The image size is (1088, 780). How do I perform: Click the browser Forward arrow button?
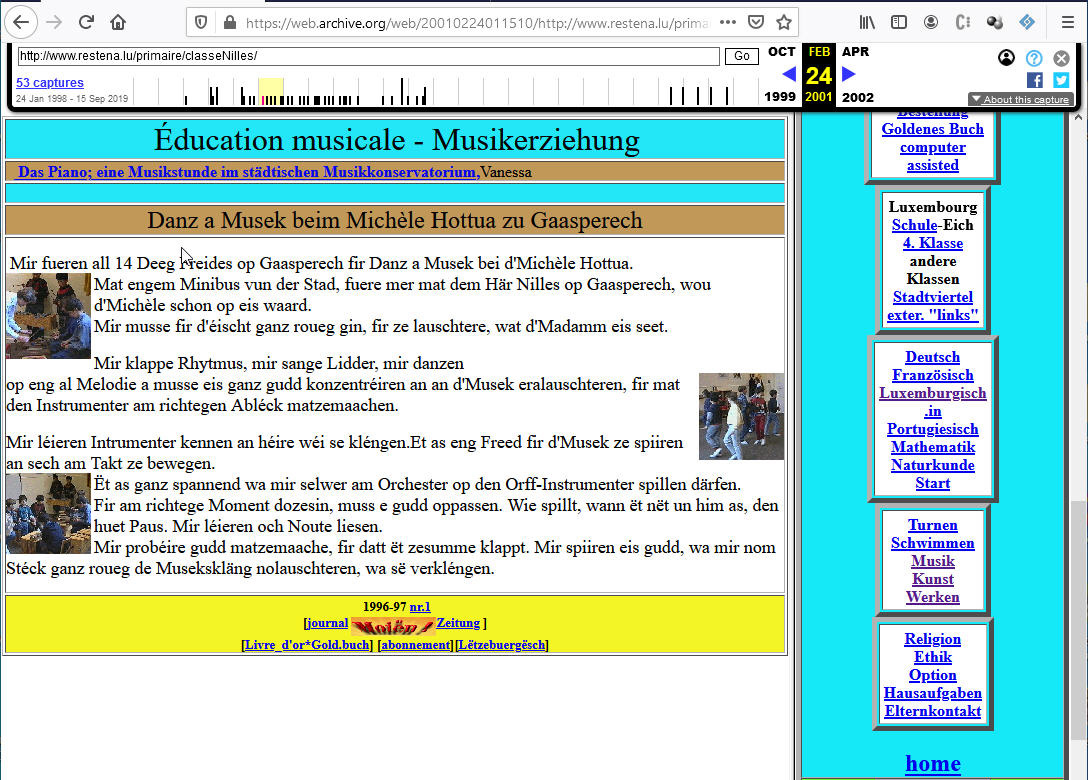(x=54, y=22)
